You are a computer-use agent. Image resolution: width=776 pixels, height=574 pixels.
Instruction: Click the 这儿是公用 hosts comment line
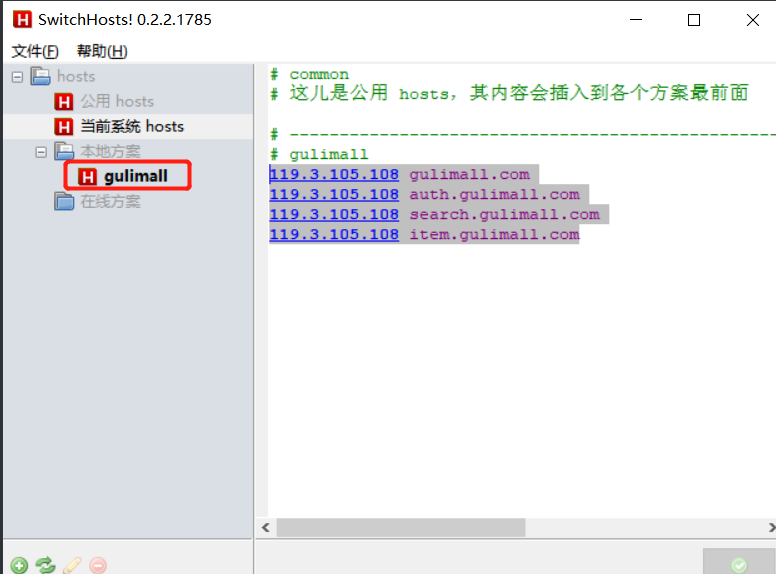(509, 93)
